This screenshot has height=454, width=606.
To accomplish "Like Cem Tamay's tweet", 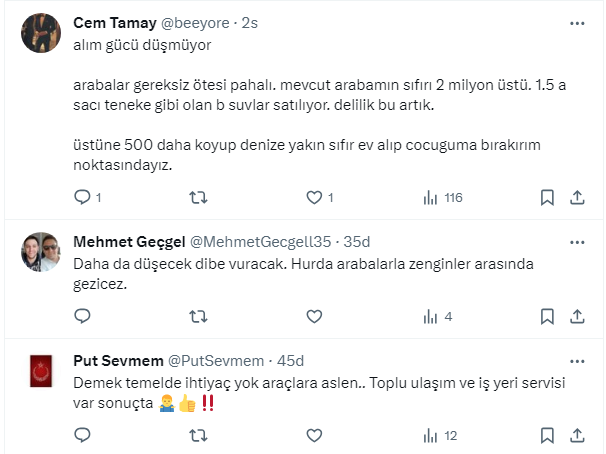I will [x=314, y=198].
